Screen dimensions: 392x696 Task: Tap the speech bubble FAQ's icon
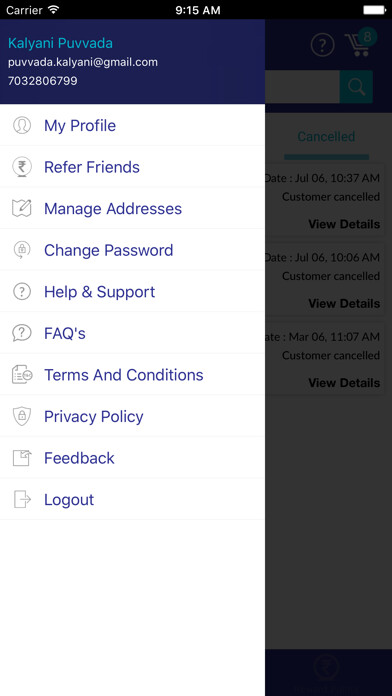[22, 333]
